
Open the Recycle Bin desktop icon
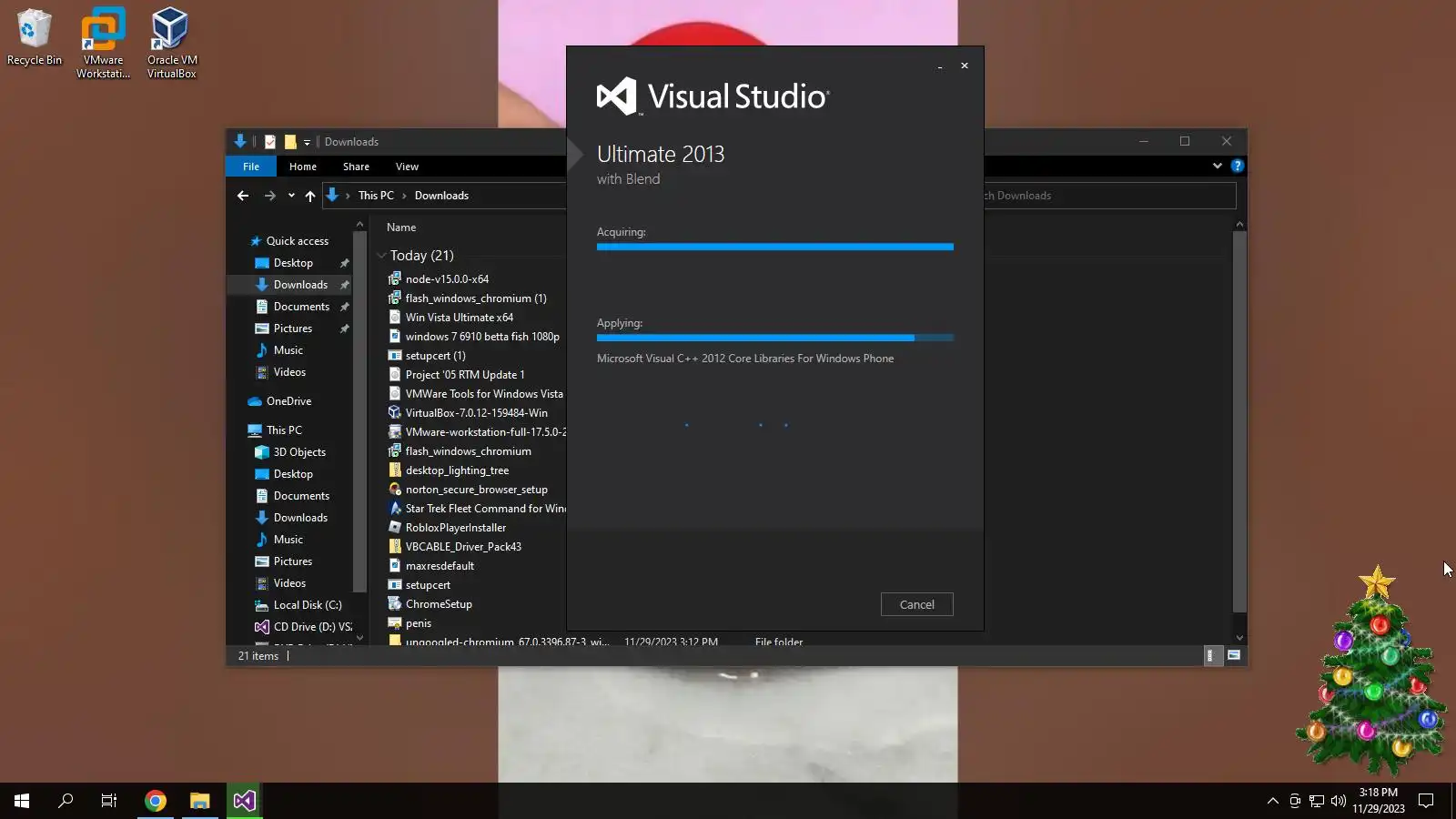35,37
